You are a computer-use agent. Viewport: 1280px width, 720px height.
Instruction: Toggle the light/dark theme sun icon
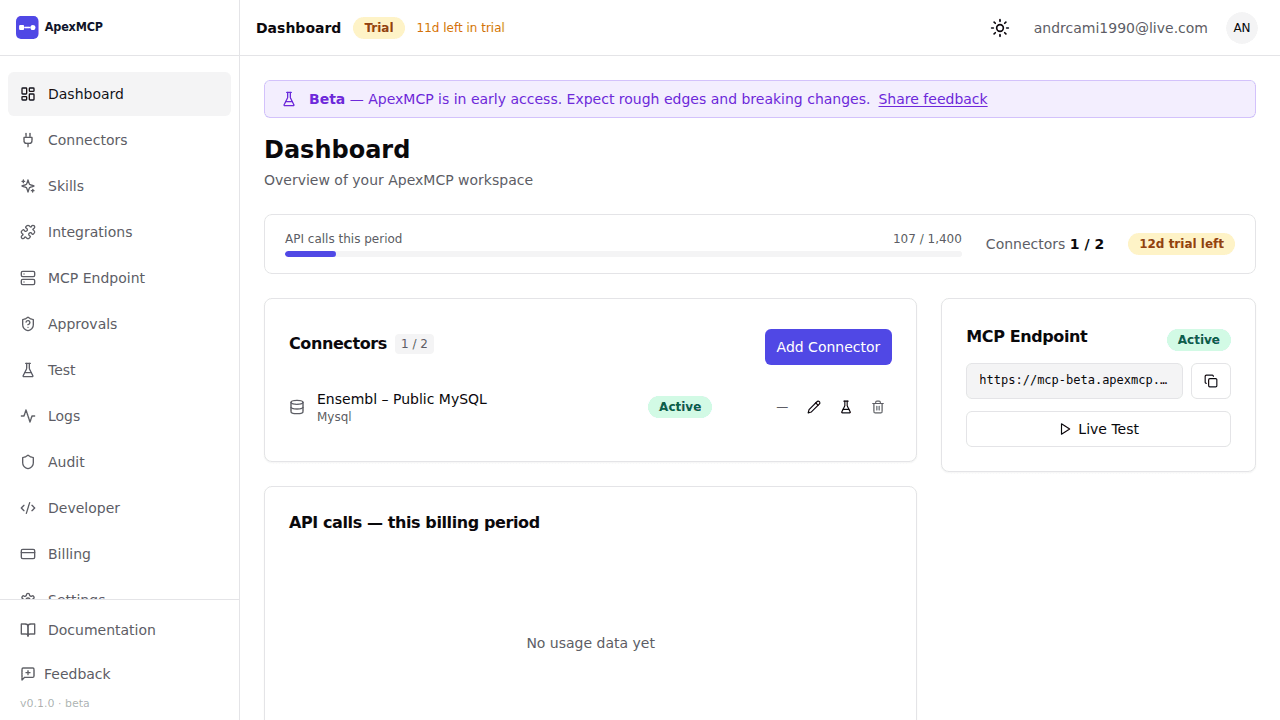pyautogui.click(x=1000, y=28)
